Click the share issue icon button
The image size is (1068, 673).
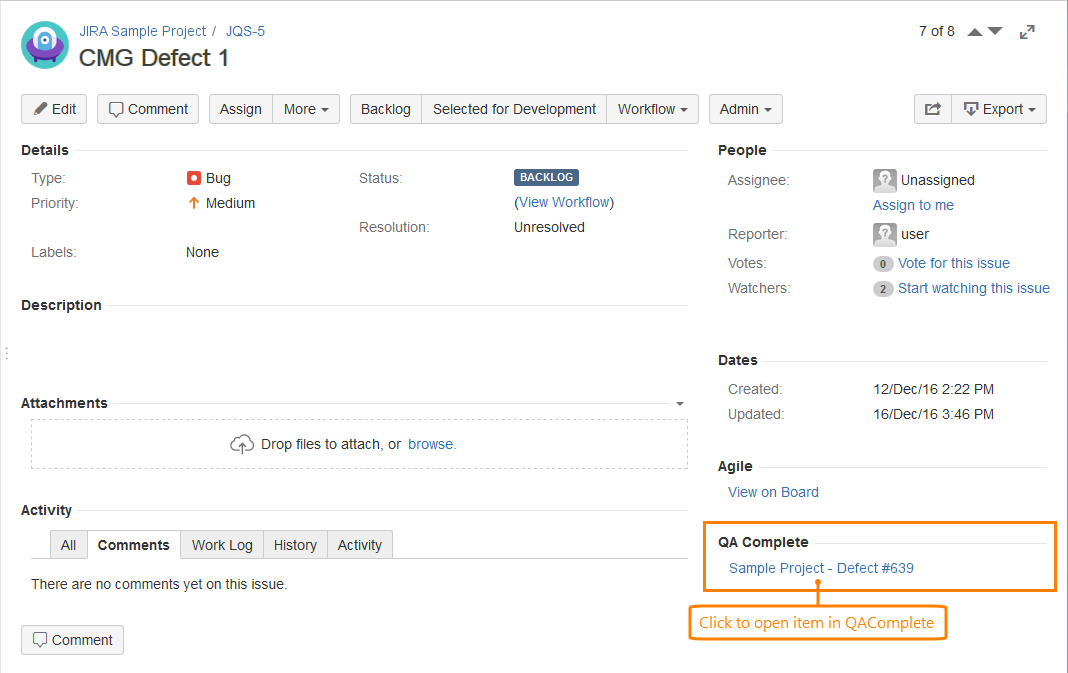[932, 109]
